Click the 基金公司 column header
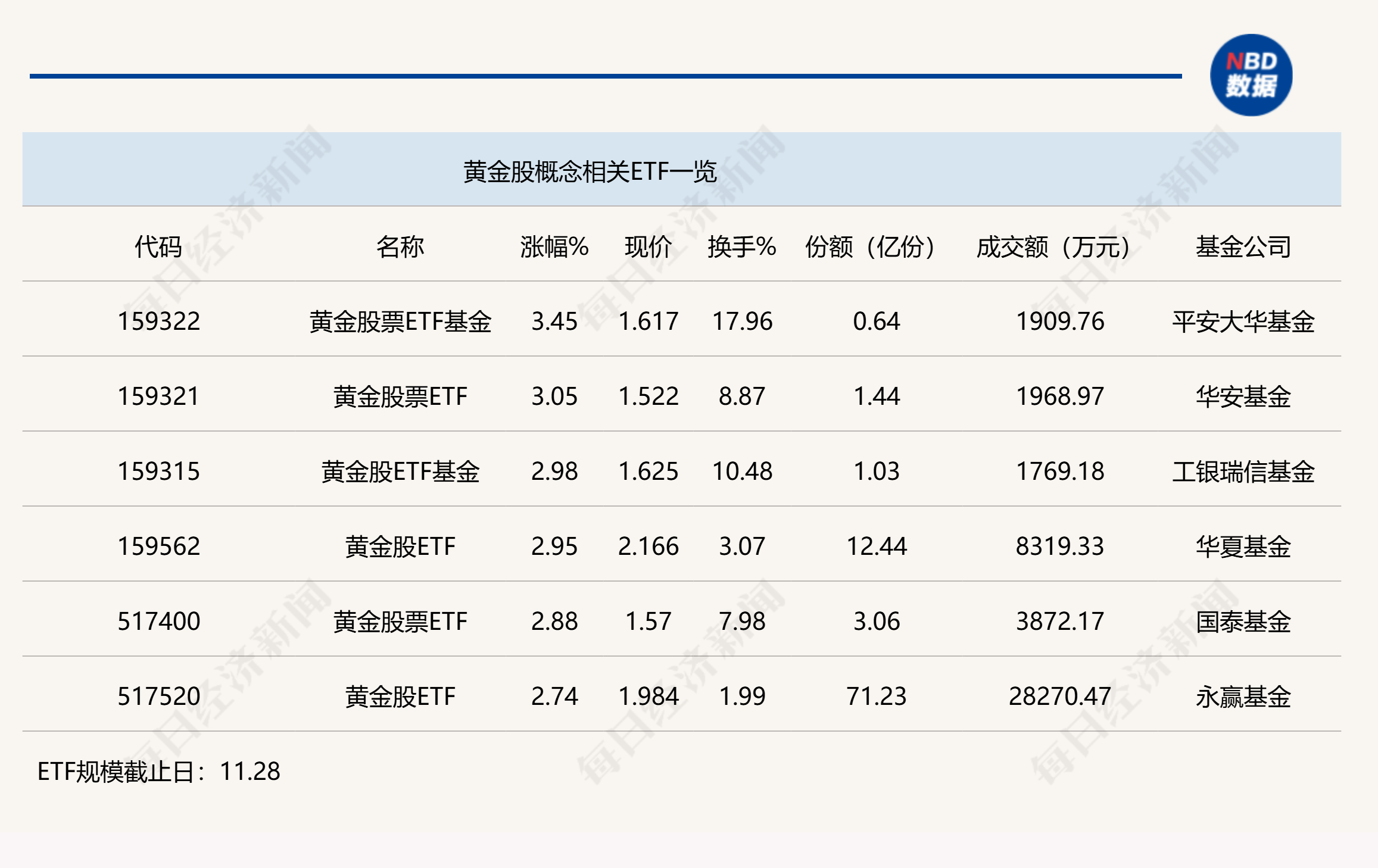Image resolution: width=1378 pixels, height=868 pixels. (1243, 246)
